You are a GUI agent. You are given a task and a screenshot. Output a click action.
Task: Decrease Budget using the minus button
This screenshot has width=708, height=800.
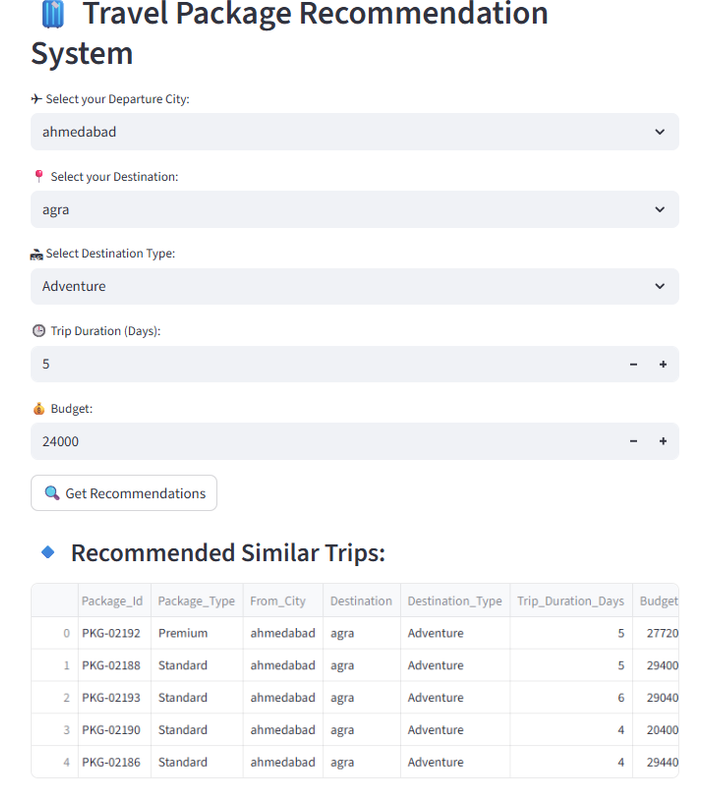[x=633, y=441]
